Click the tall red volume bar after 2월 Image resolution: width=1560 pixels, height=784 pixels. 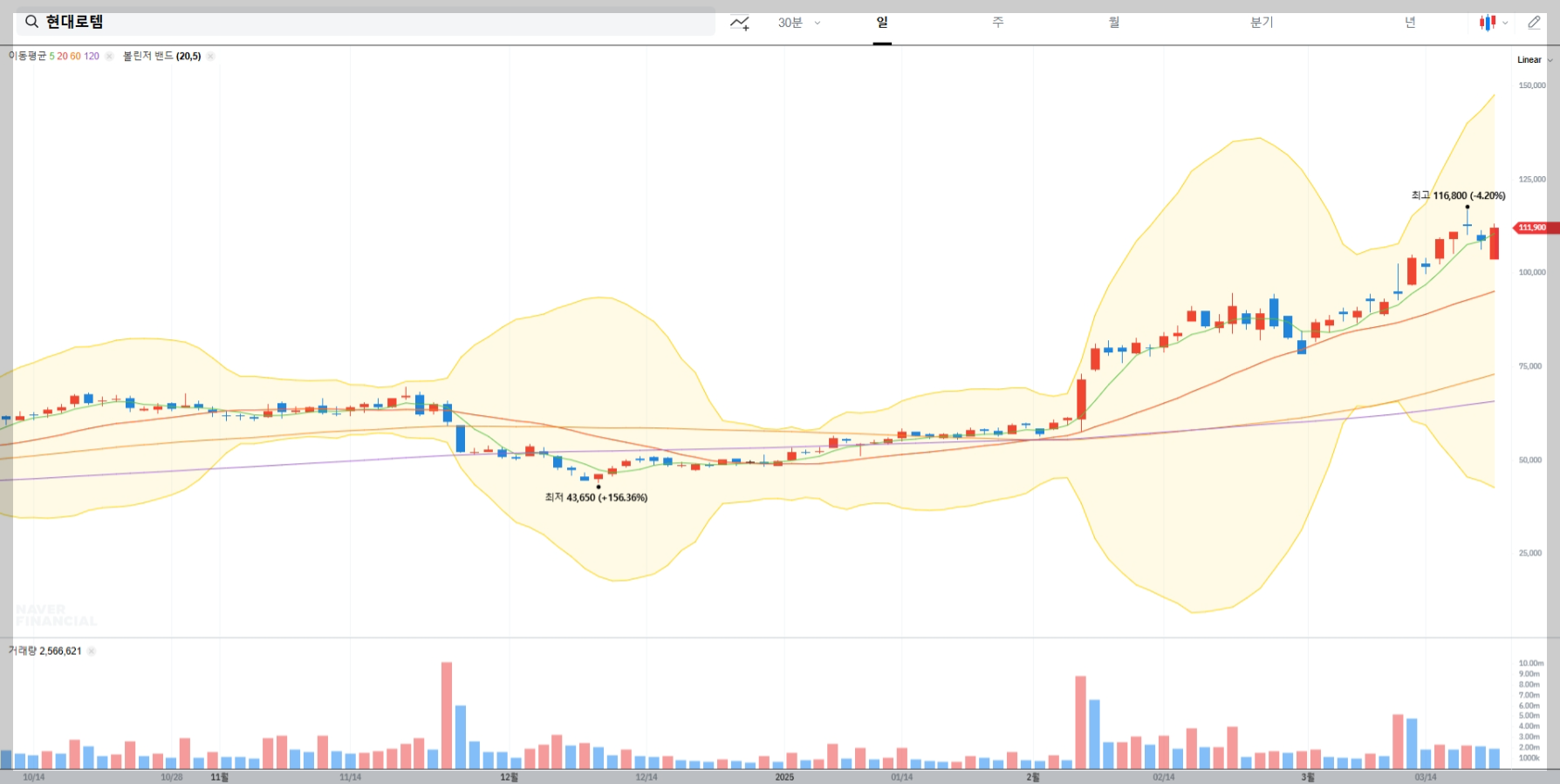[x=1081, y=722]
